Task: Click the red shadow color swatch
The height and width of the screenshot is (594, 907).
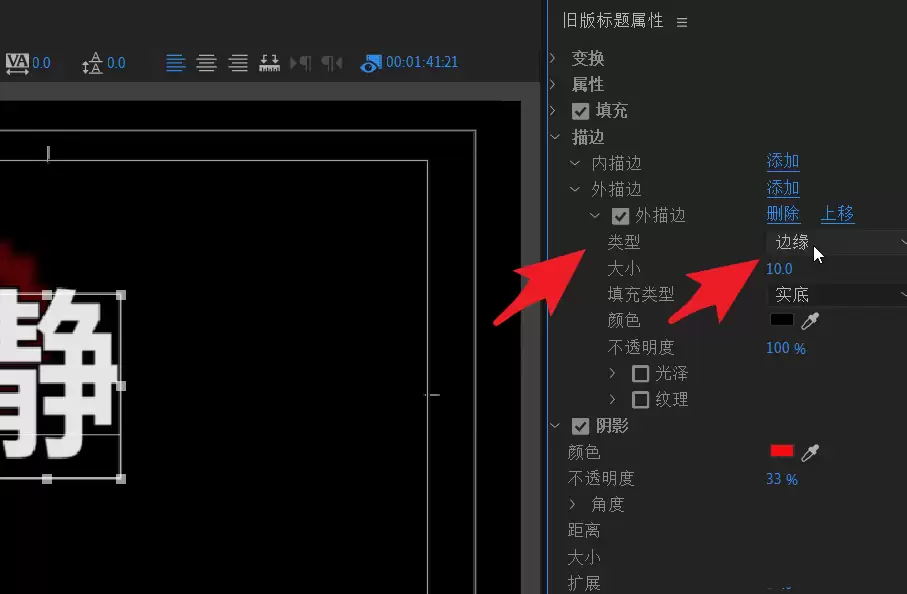Action: (x=781, y=451)
